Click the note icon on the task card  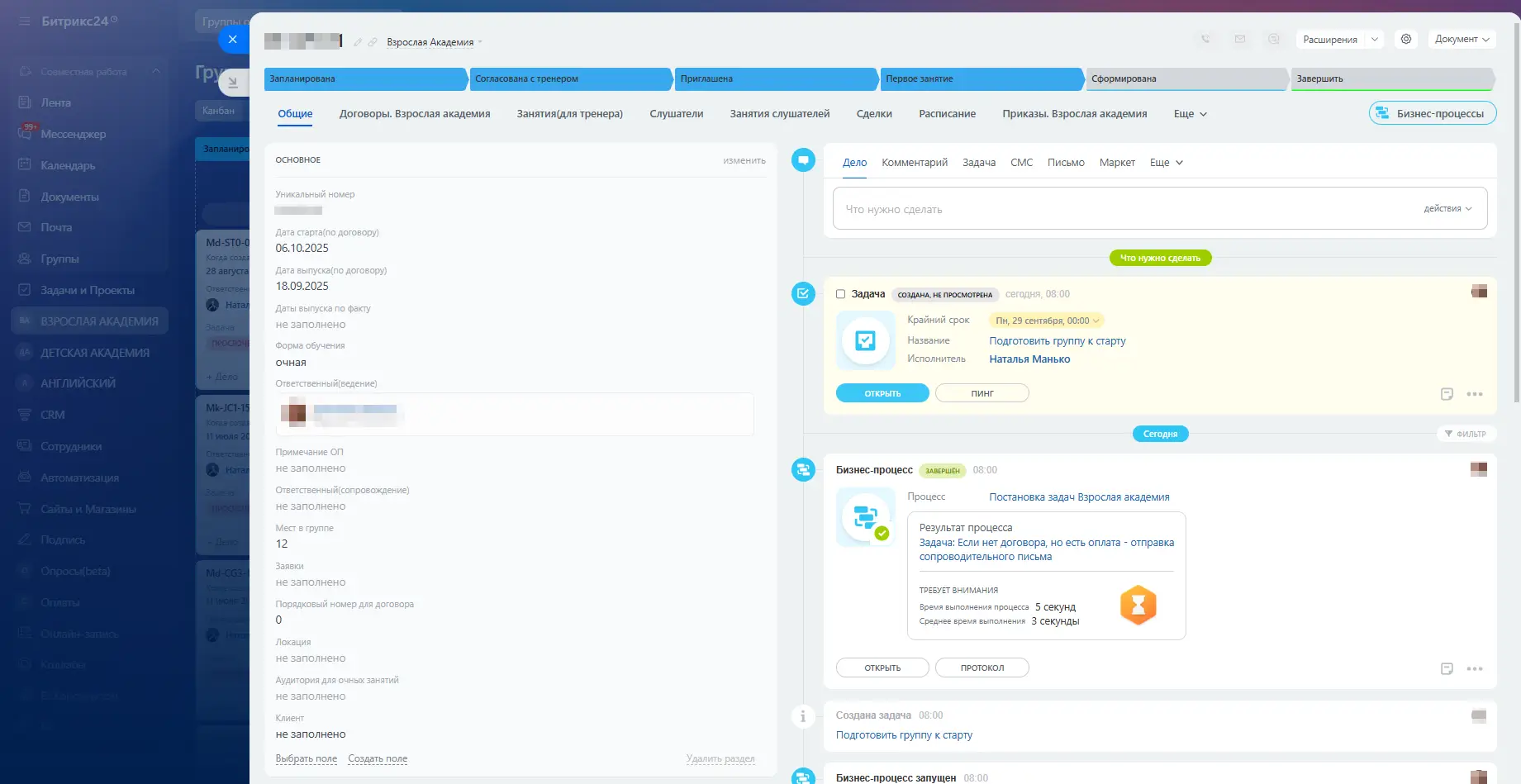point(1447,394)
